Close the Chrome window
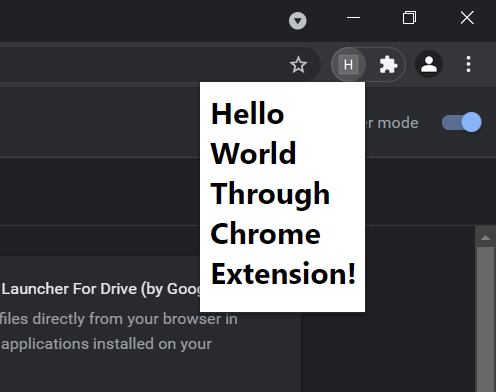 click(x=467, y=18)
